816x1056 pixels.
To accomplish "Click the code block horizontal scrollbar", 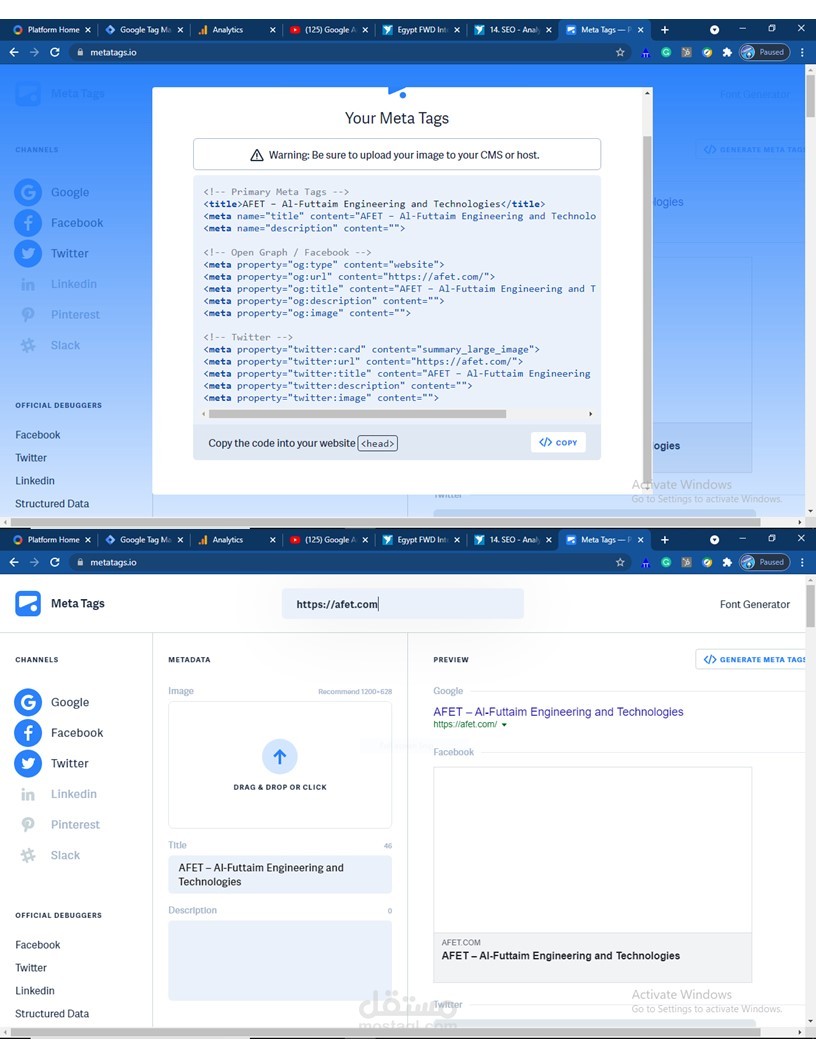I will (x=357, y=414).
